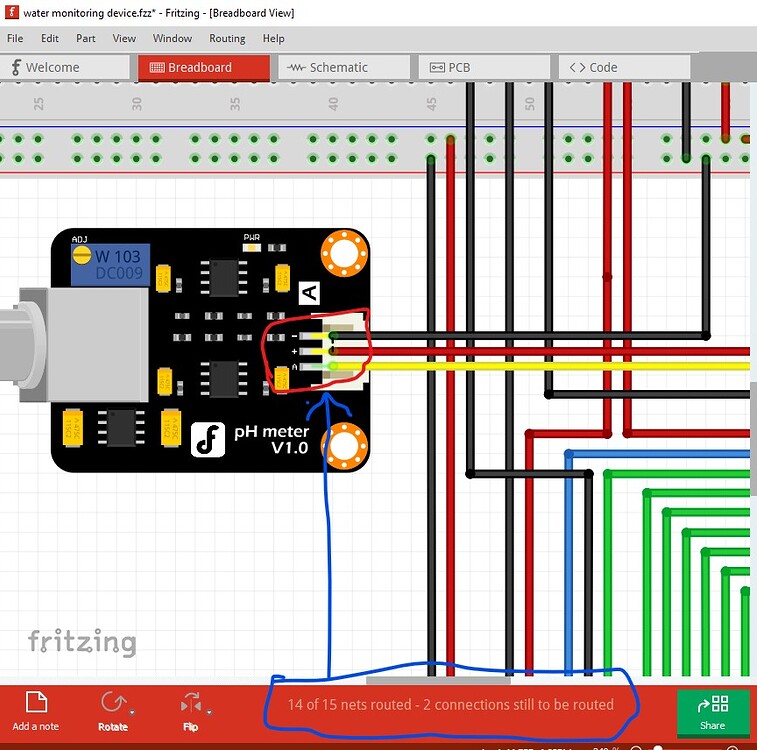The width and height of the screenshot is (757, 750).
Task: Open the Help menu
Action: pos(273,38)
